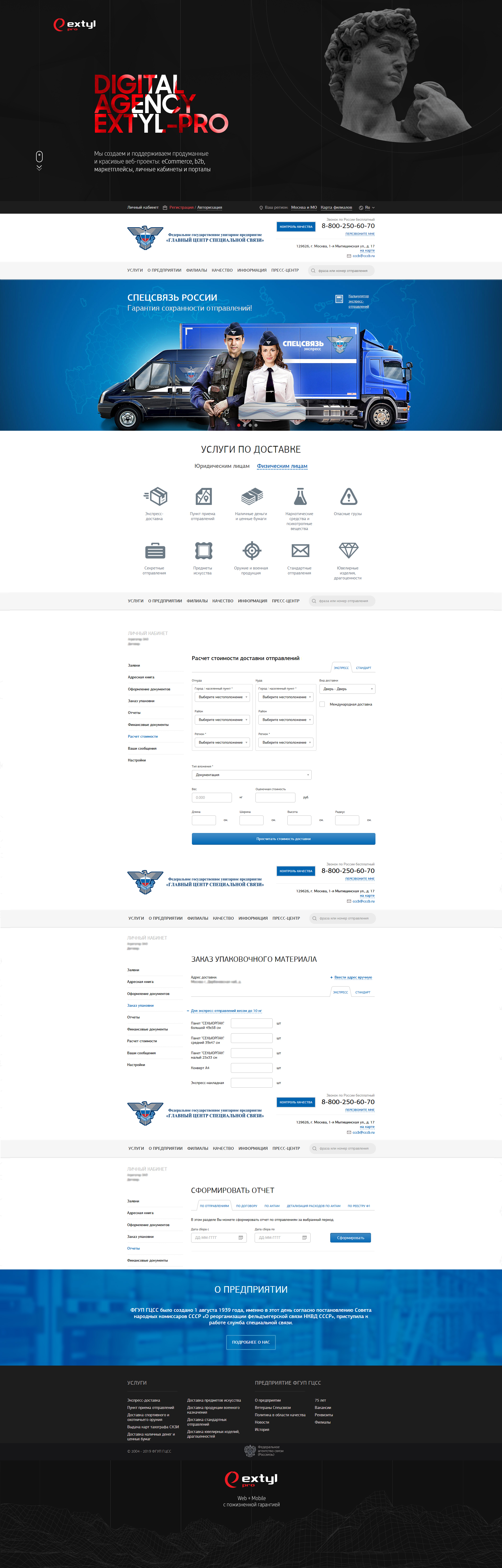Select the Предметы искусства frame icon
The height and width of the screenshot is (1568, 502).
click(x=203, y=550)
